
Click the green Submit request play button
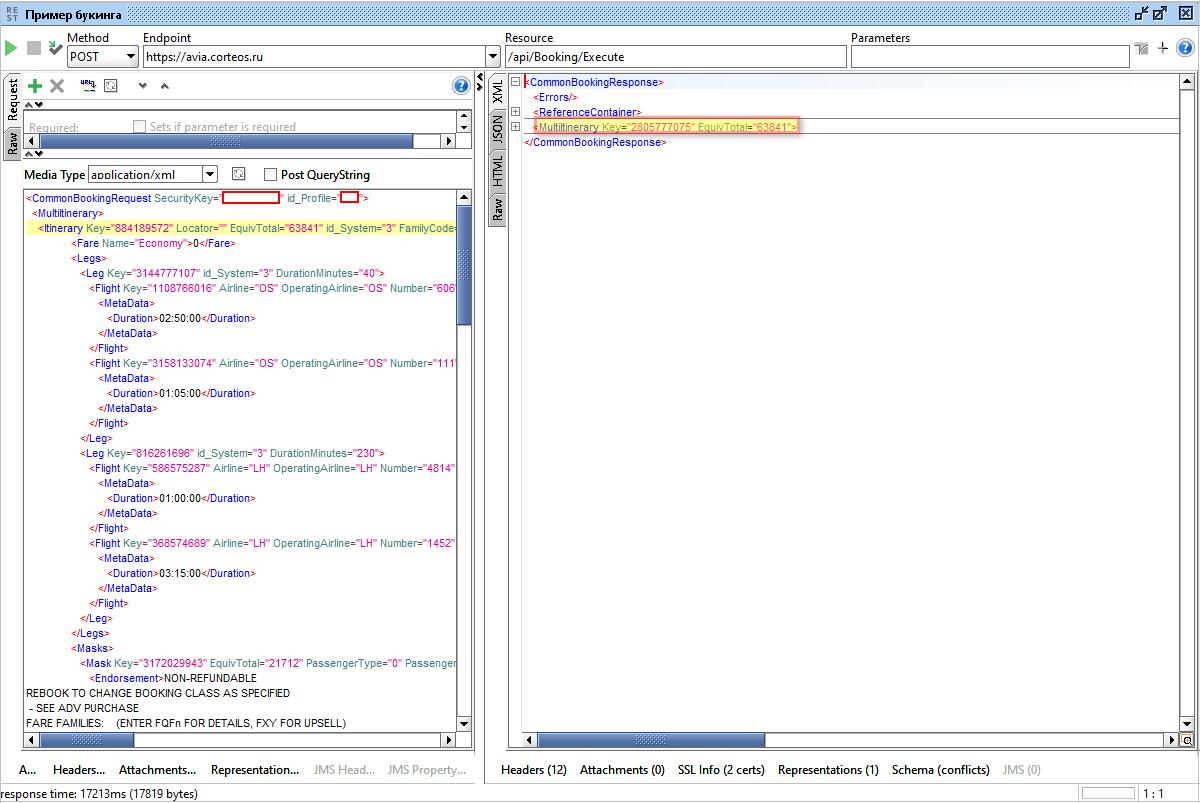[x=11, y=48]
